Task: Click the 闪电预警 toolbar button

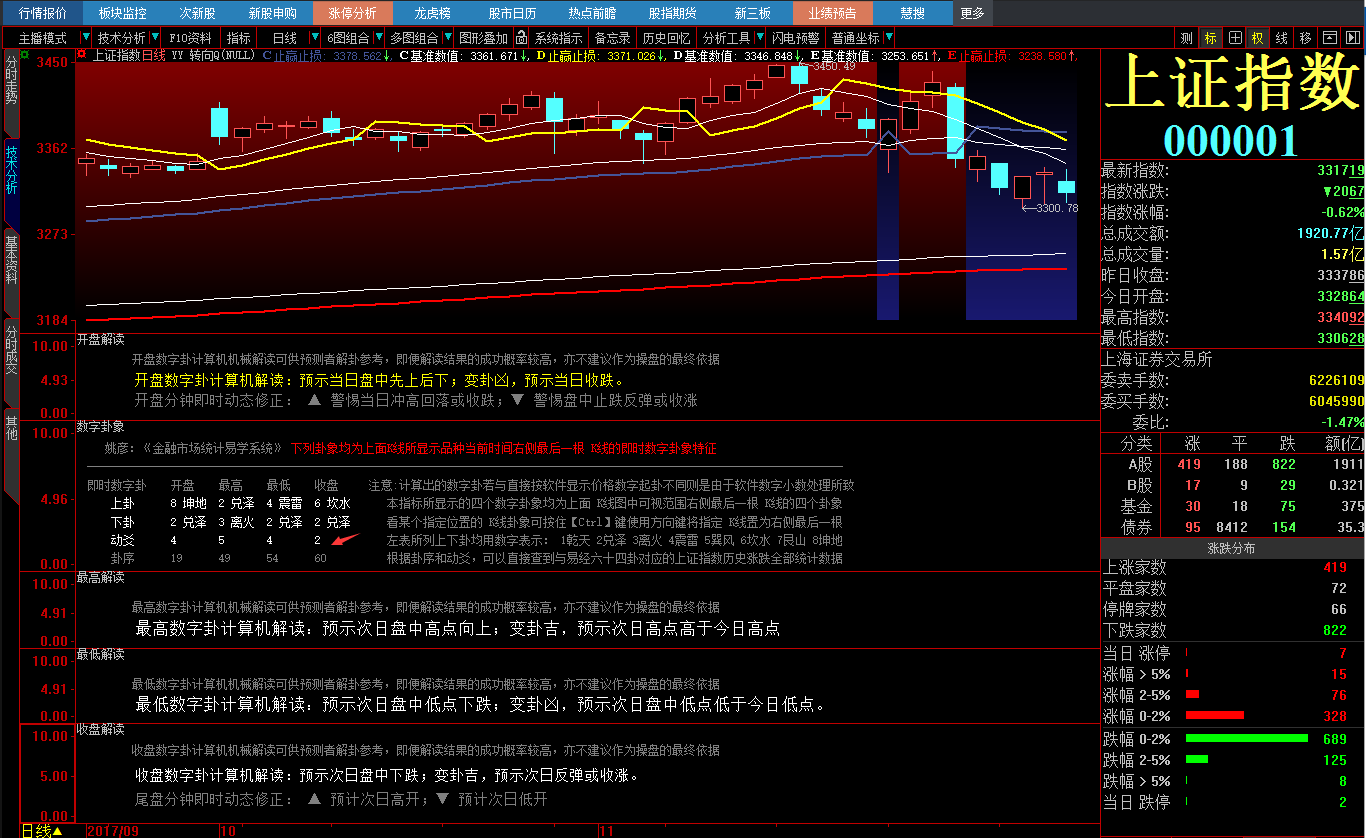Action: coord(796,38)
